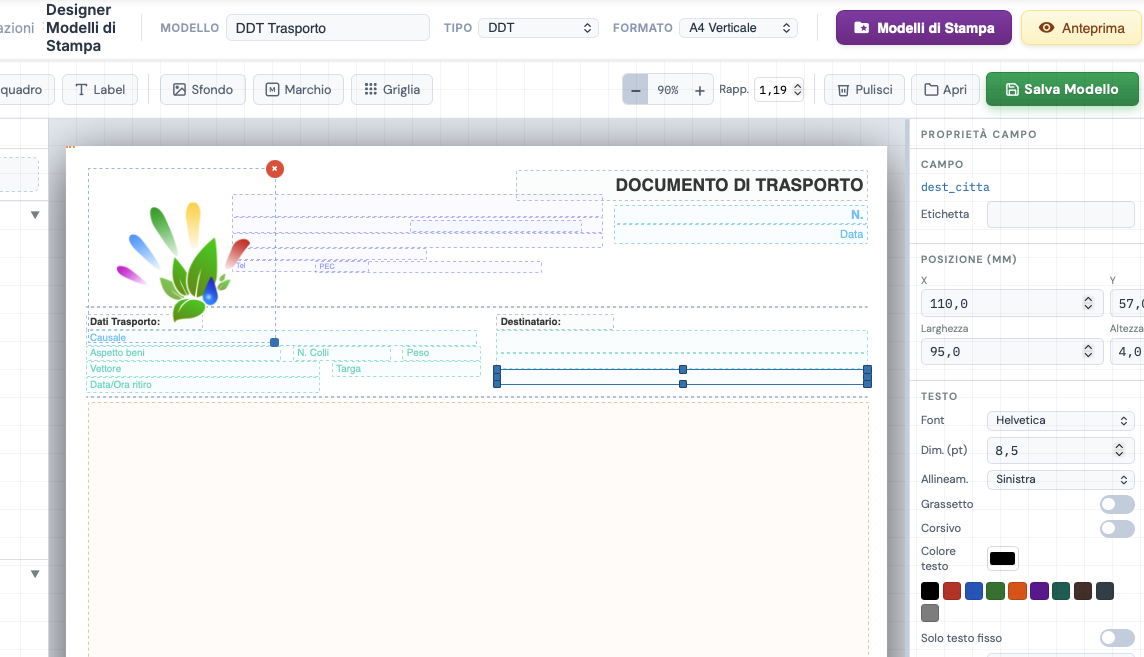Click the red remove logo icon
This screenshot has width=1144, height=657.
tap(275, 169)
